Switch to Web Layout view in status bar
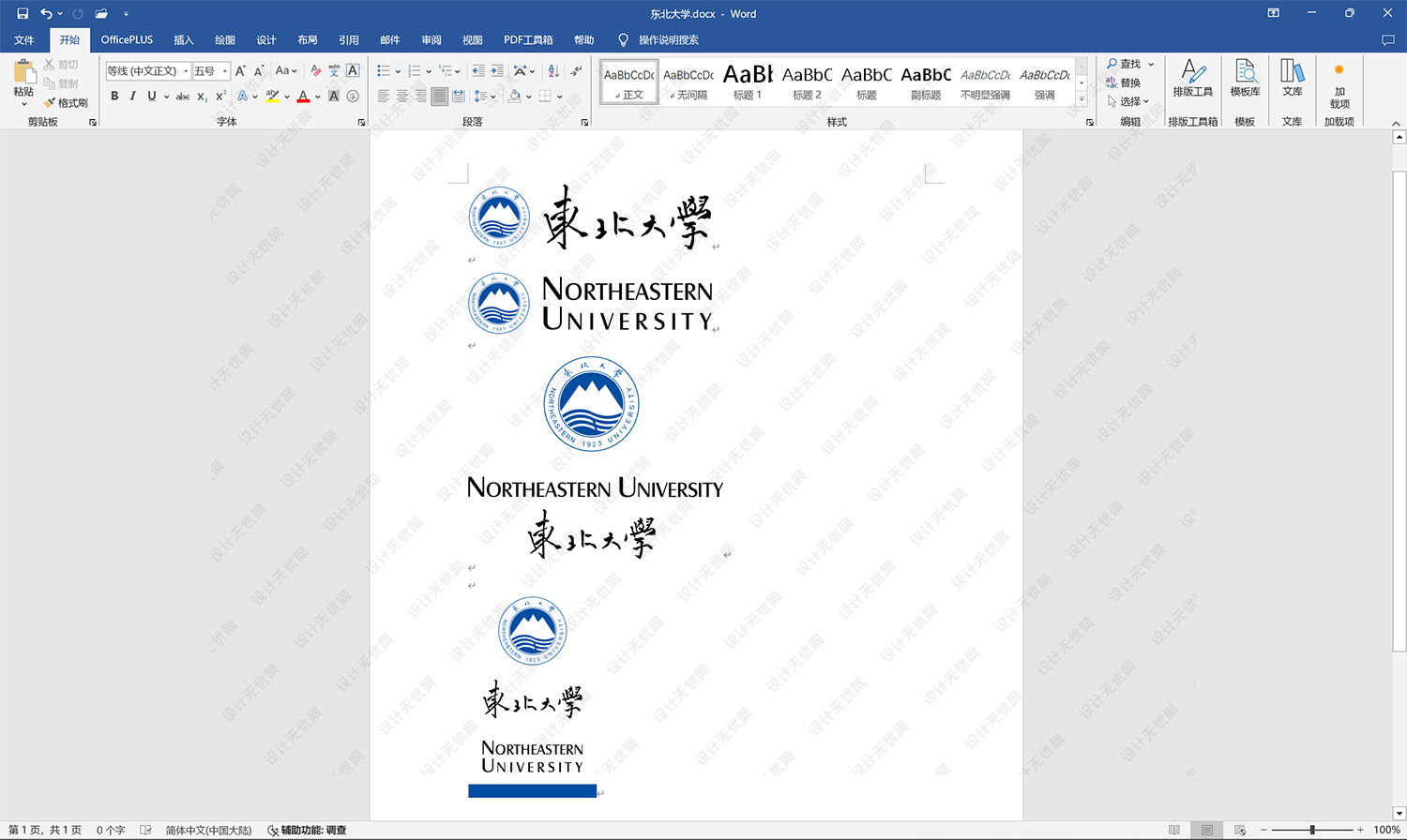The width and height of the screenshot is (1407, 840). [1240, 830]
